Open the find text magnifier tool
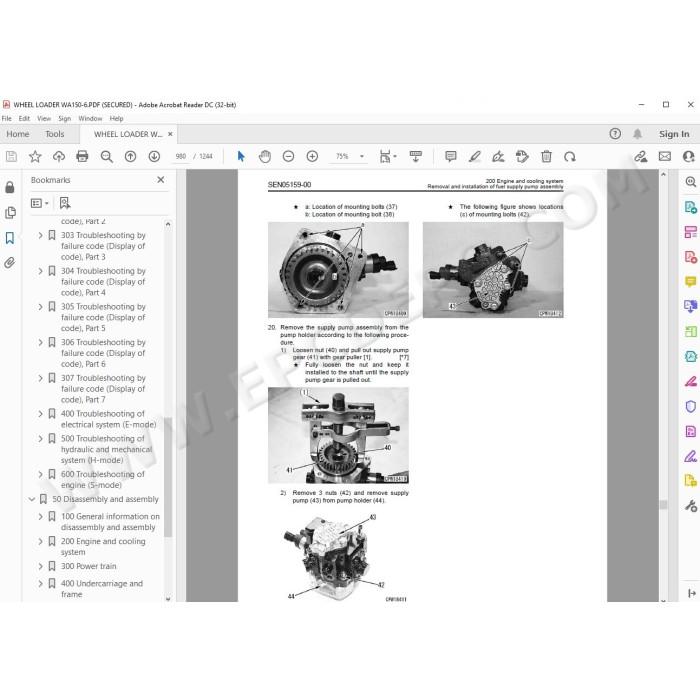 (x=106, y=156)
